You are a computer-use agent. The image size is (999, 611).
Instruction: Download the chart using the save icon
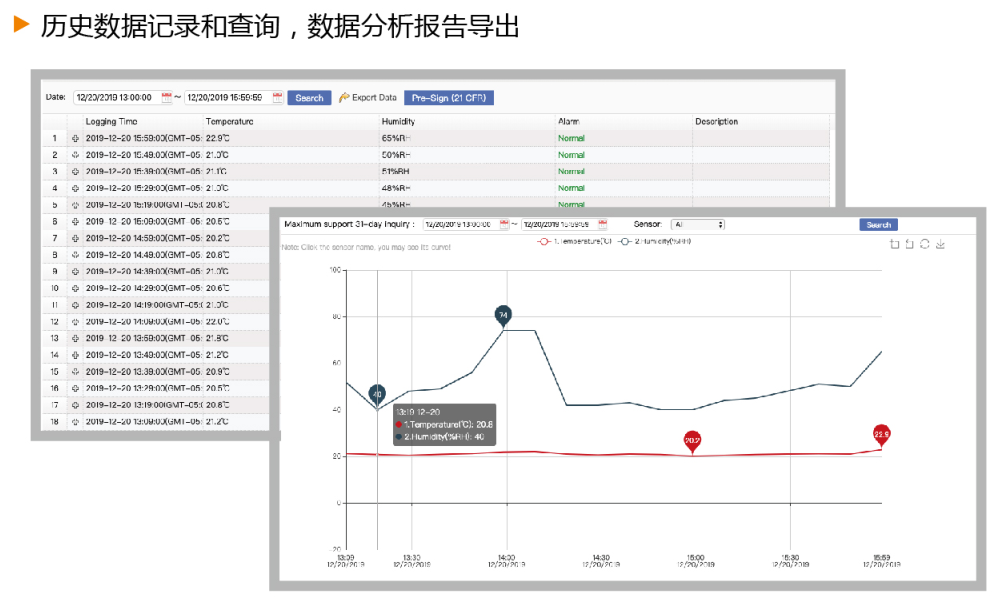(940, 244)
